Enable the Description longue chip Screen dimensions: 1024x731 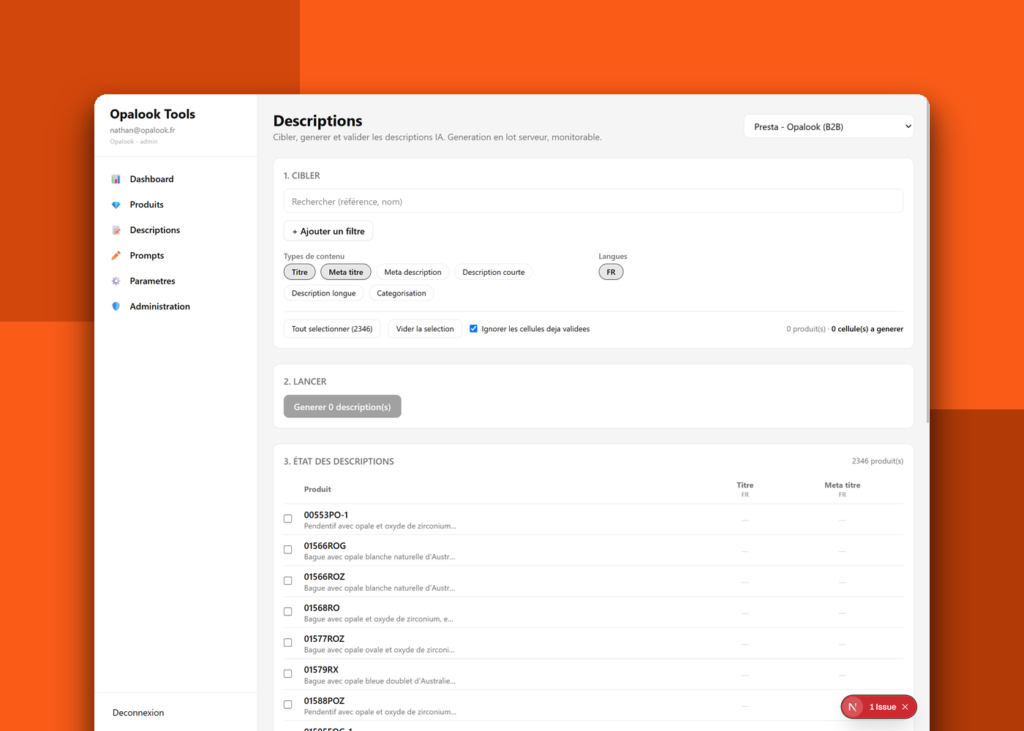(x=323, y=293)
